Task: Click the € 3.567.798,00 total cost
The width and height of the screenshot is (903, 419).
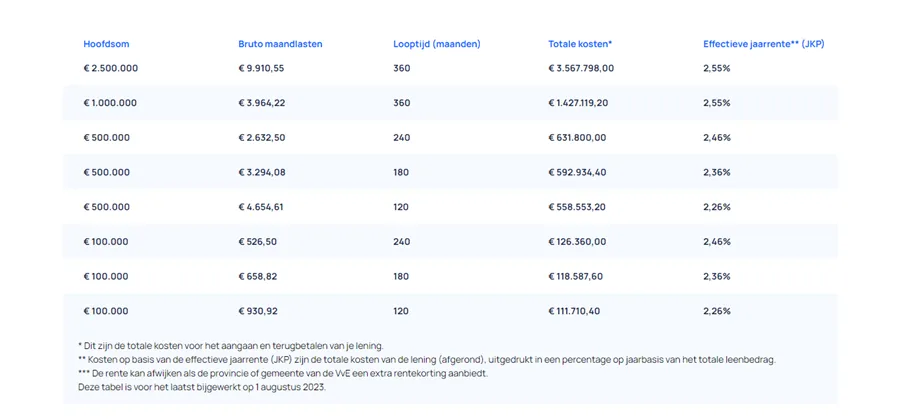Action: (x=581, y=68)
